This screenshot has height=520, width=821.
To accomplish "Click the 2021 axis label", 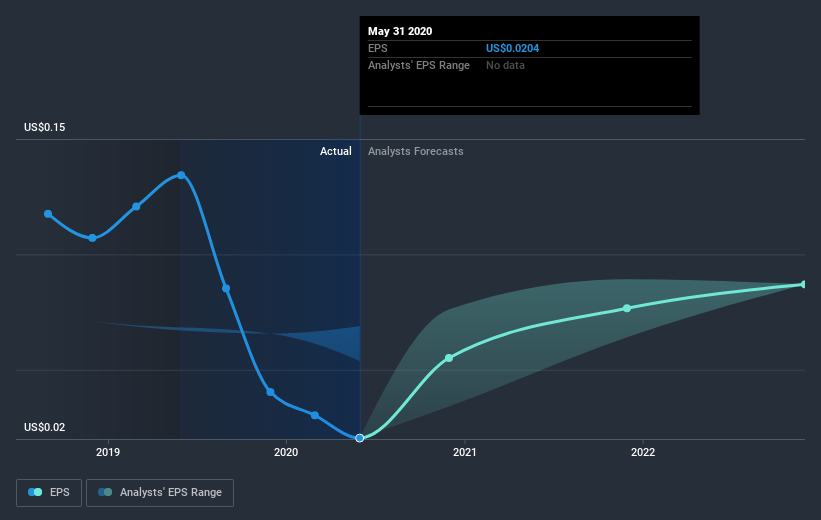I will pos(464,452).
